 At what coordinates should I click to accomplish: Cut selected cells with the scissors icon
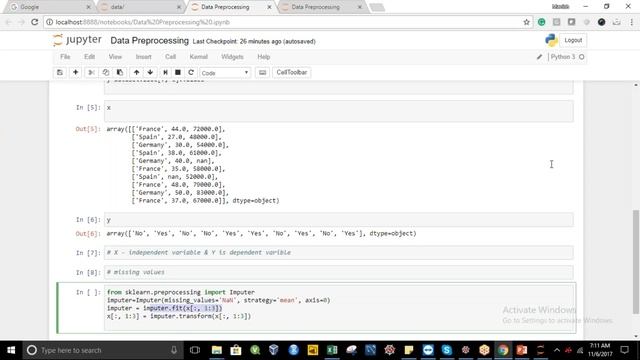pos(91,73)
